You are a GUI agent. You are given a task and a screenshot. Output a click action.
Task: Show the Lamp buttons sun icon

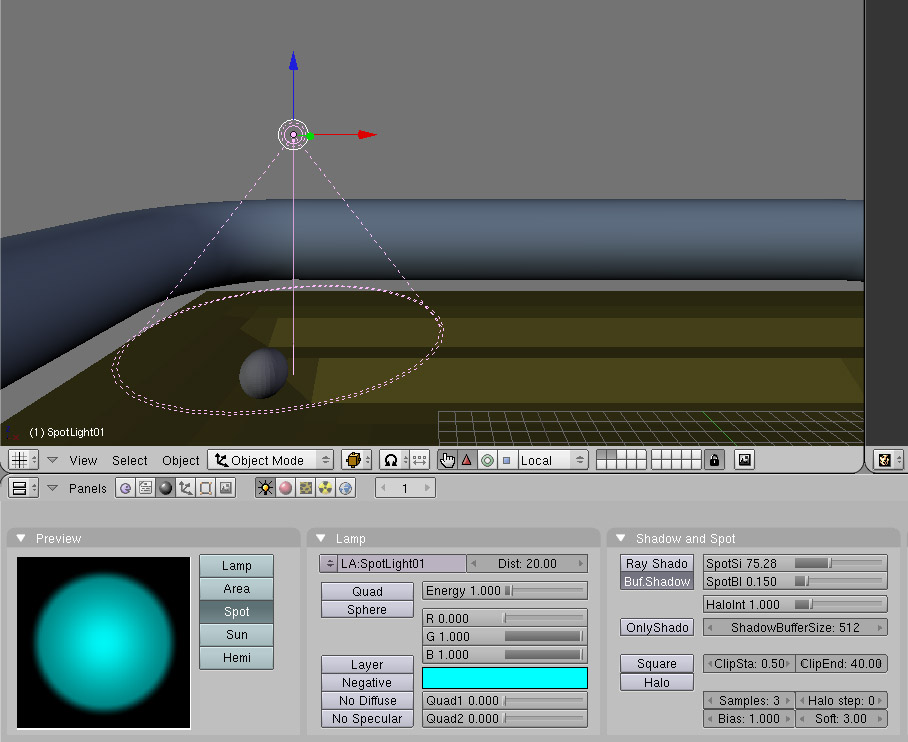265,488
